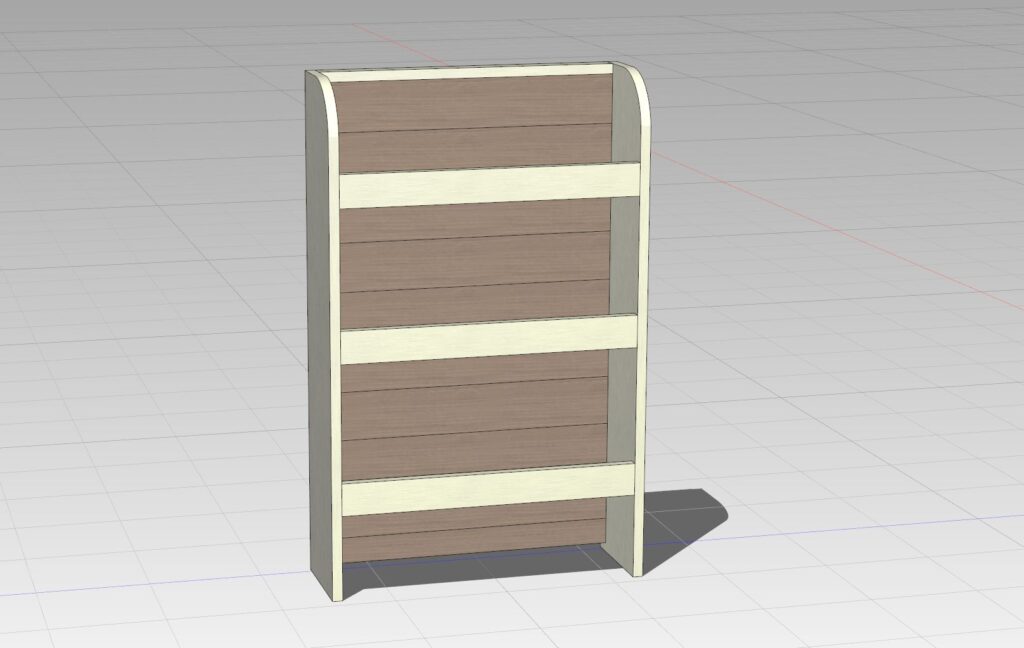Select the bottom foot of left side panel
The image size is (1024, 648).
click(x=335, y=590)
